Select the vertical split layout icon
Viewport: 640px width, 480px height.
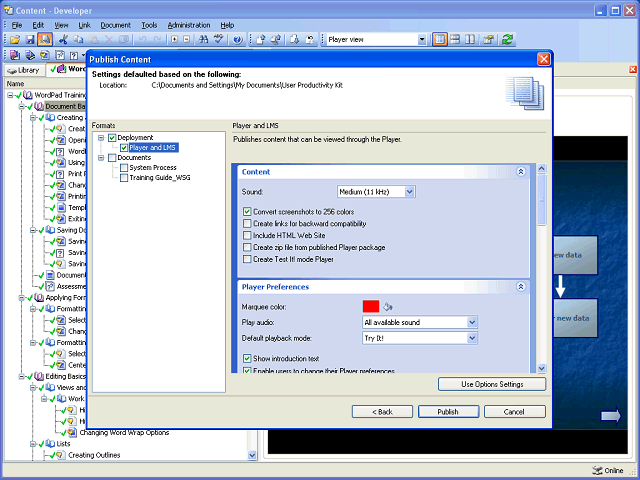[x=470, y=39]
